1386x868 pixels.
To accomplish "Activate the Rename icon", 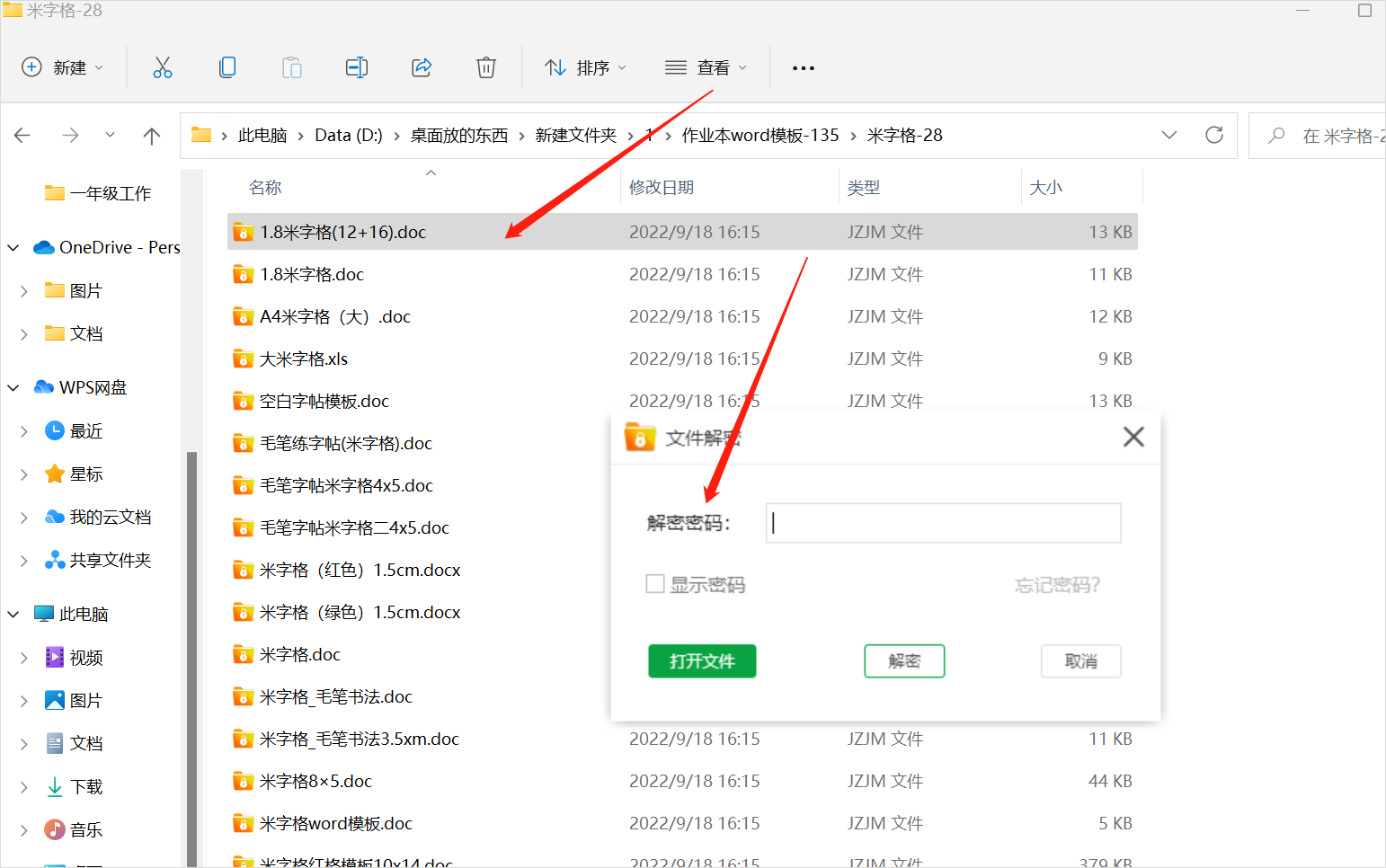I will pos(357,66).
